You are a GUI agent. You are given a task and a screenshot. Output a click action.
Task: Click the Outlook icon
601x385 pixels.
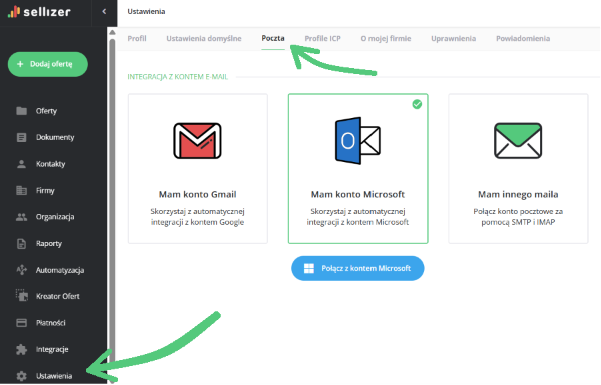[358, 141]
